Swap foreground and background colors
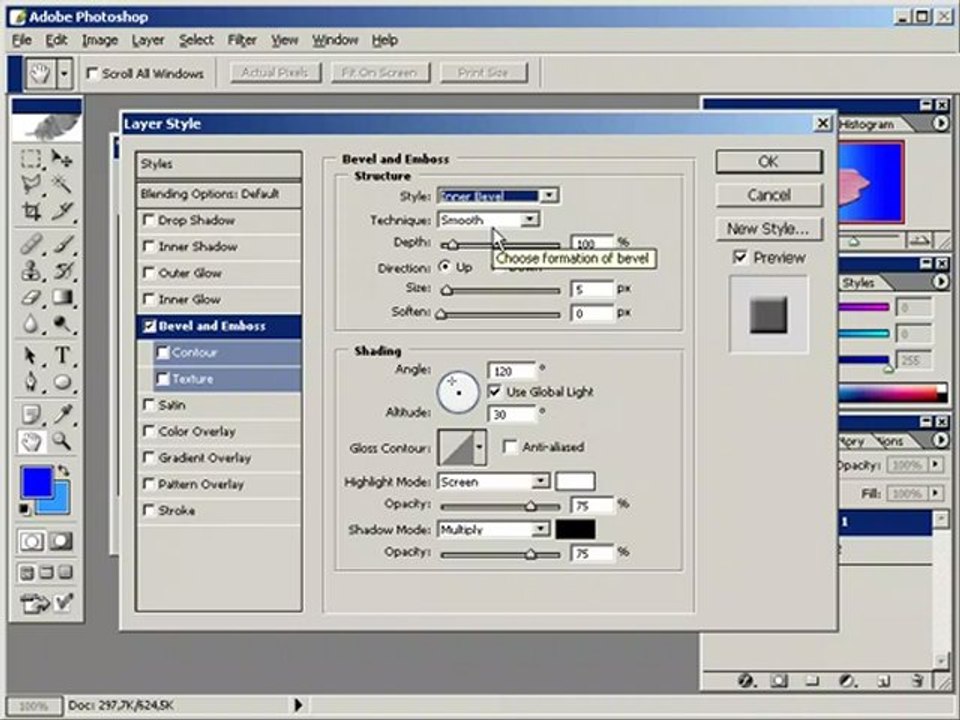The image size is (960, 720). pos(62,471)
